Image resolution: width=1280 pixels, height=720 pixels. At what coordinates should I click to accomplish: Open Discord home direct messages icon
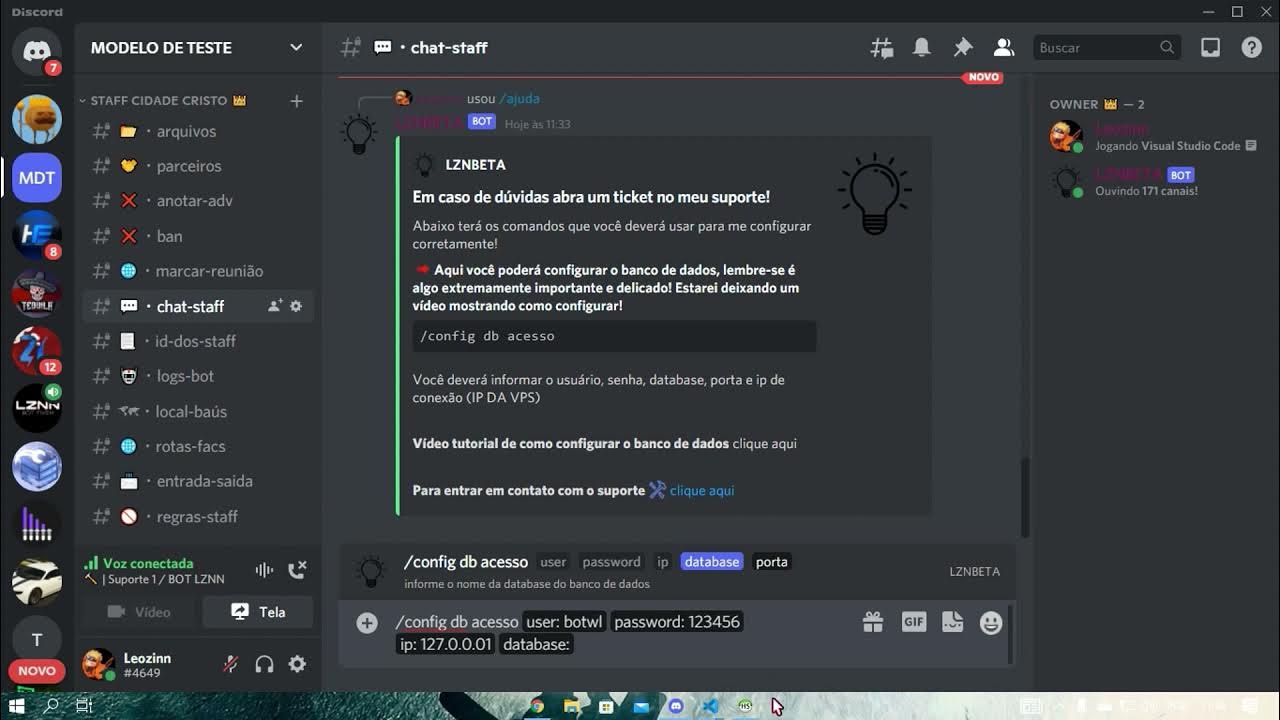coord(37,50)
